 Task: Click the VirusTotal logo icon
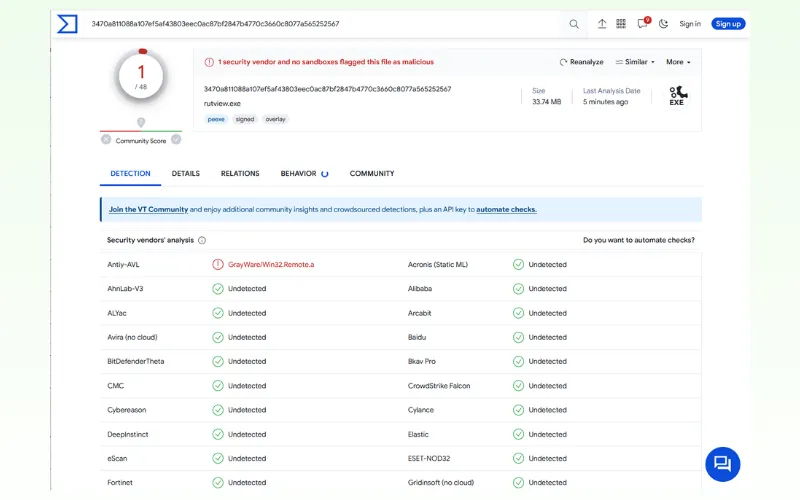click(x=67, y=24)
